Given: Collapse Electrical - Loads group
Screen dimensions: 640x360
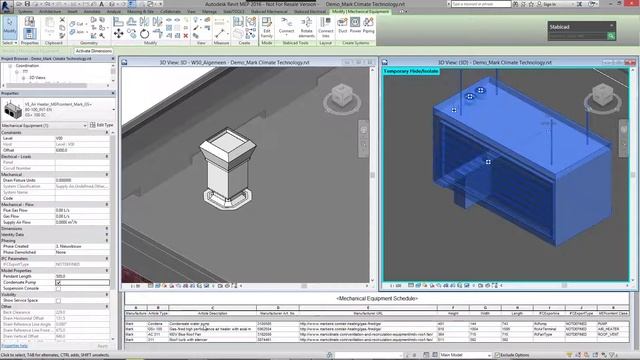Looking at the screenshot, I should (x=107, y=156).
